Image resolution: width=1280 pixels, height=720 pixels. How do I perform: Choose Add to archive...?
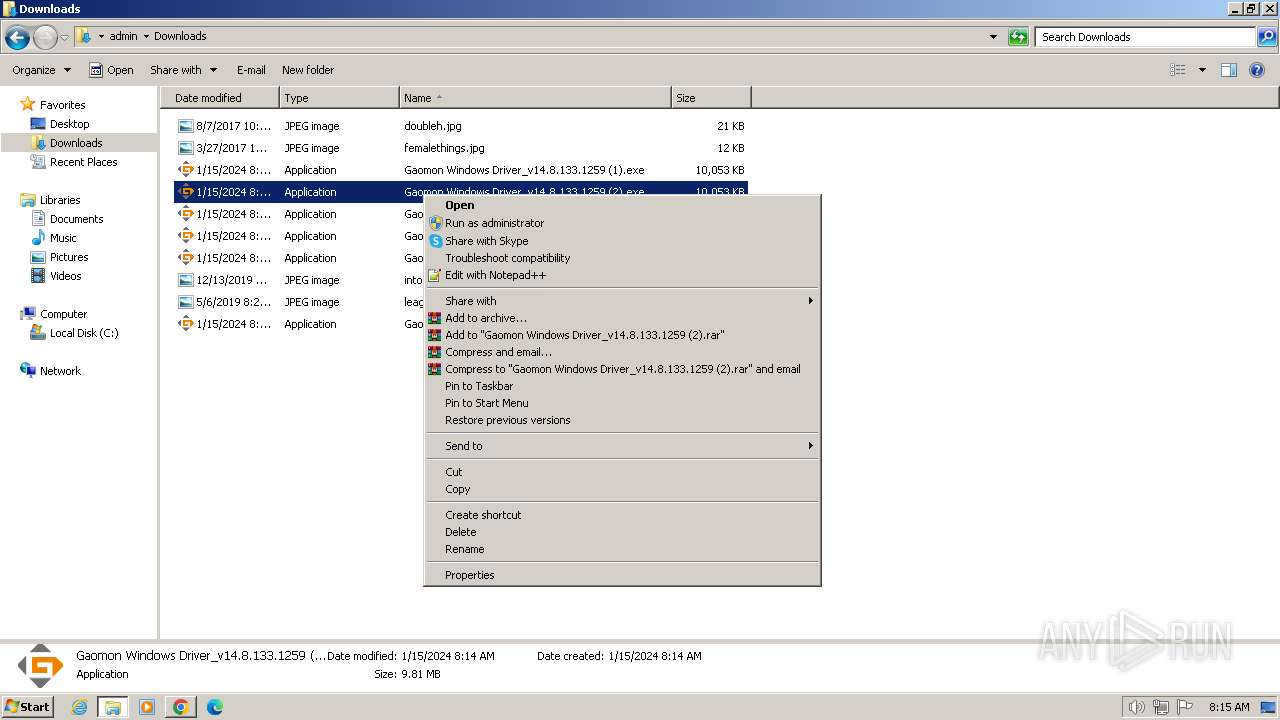(622, 318)
